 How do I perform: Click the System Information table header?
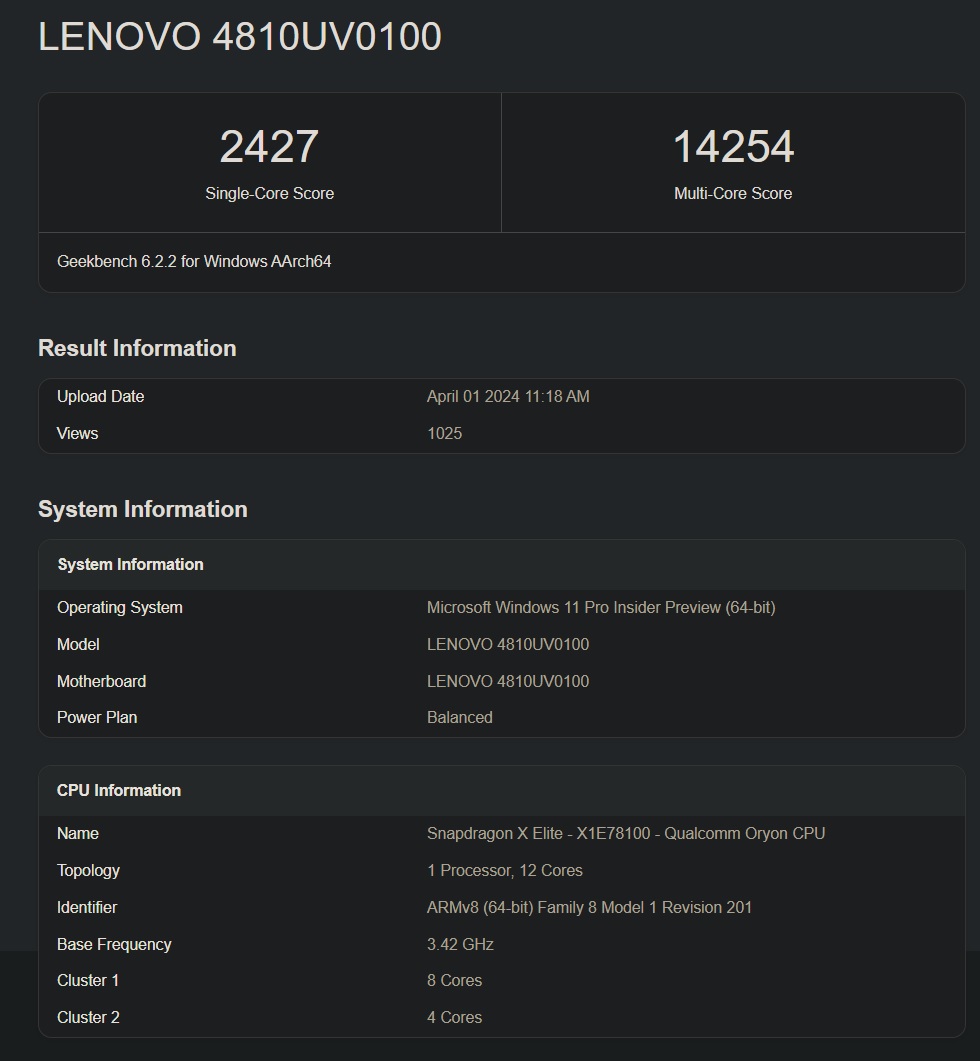130,564
